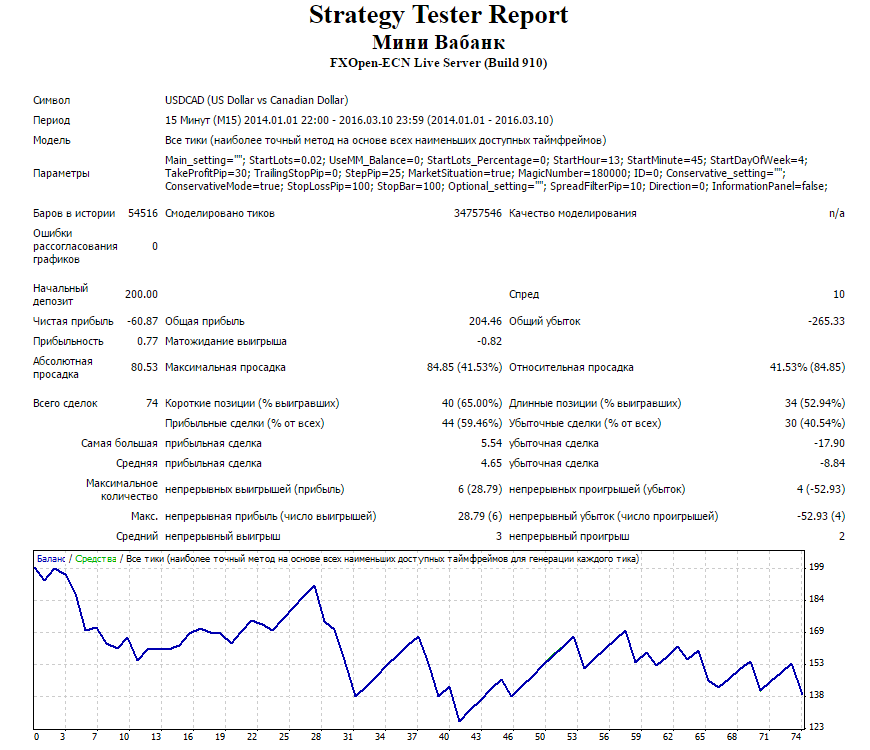
Task: Click the 'Средний' row label
Action: tap(137, 536)
